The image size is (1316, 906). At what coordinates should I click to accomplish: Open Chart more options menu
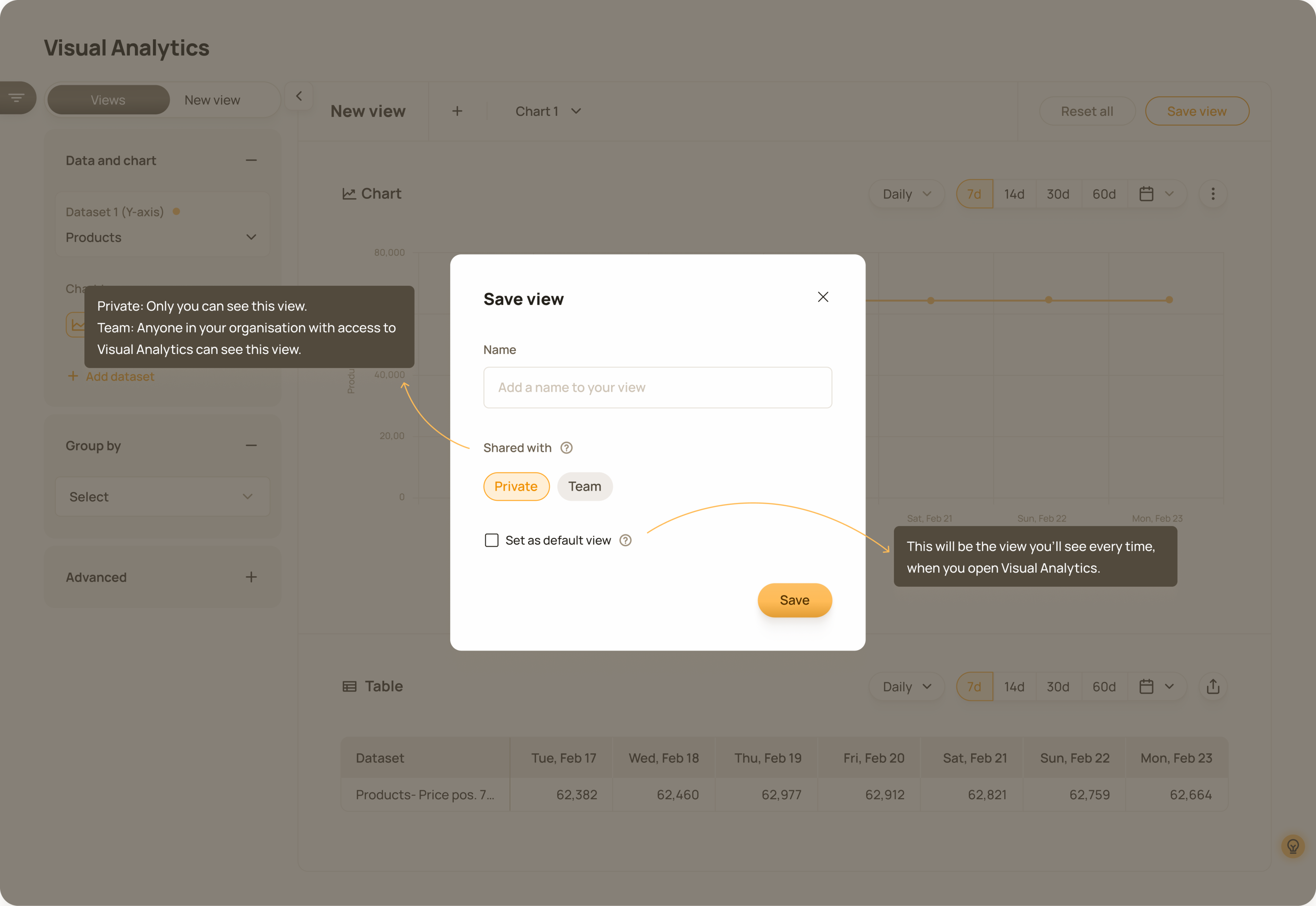[x=1213, y=194]
